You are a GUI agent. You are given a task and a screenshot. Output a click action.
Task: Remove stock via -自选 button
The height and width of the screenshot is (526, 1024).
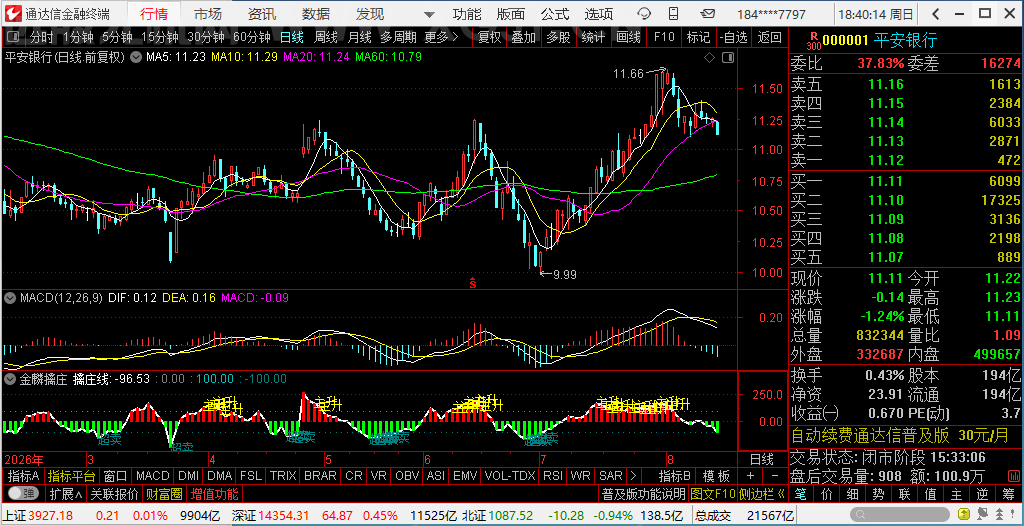[733, 37]
